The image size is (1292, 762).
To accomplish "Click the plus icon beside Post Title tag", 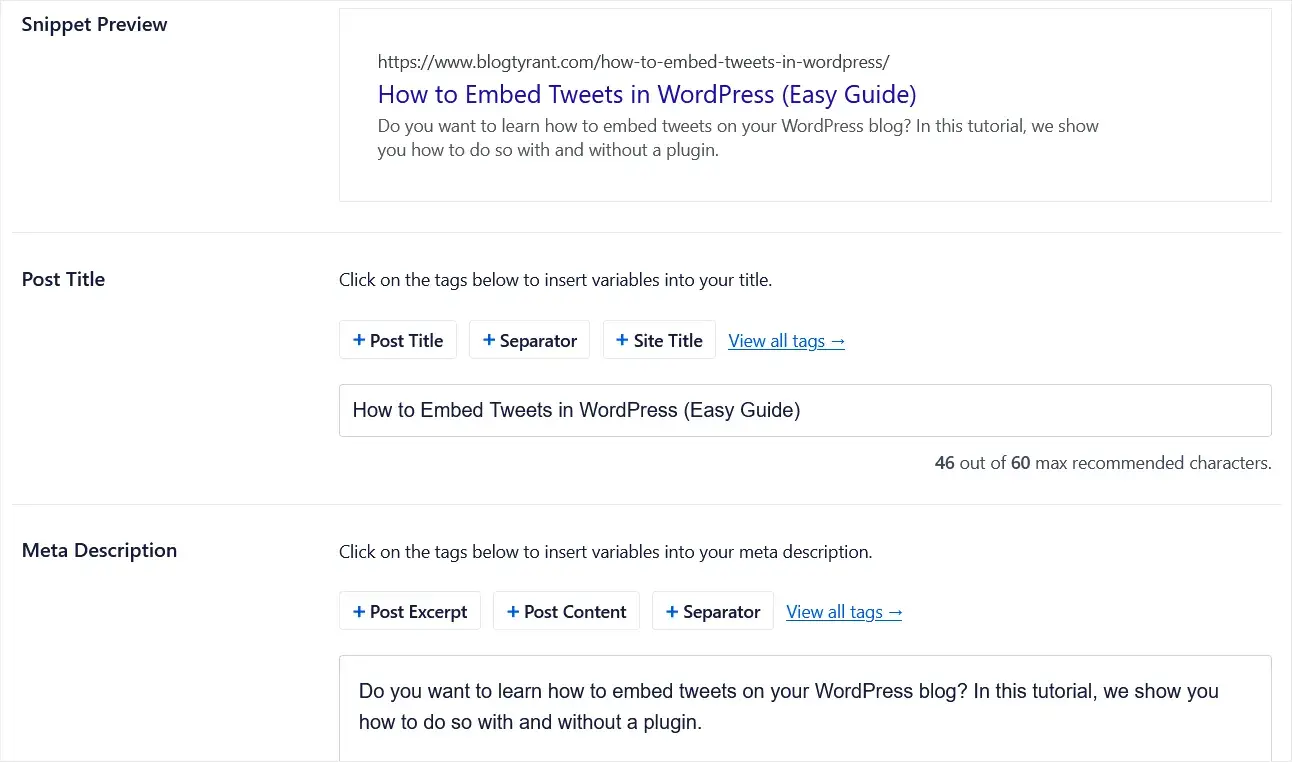I will pos(359,340).
